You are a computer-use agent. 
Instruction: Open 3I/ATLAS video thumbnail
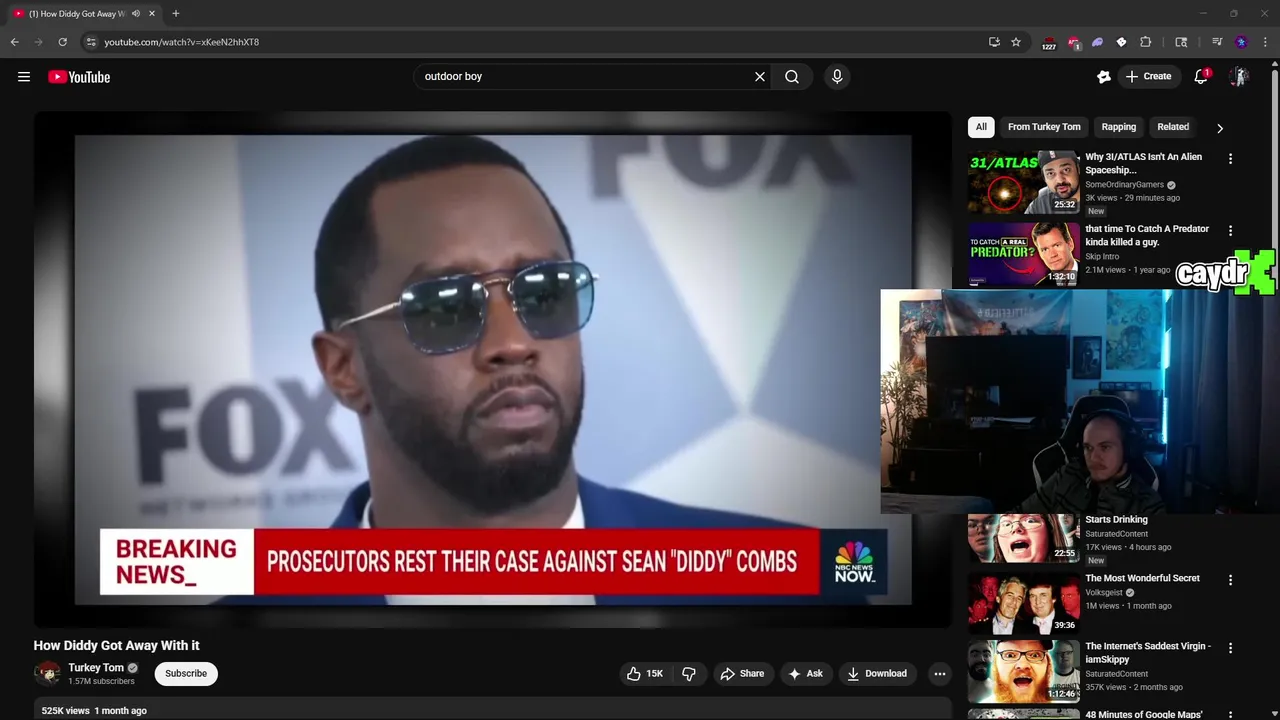tap(1024, 182)
